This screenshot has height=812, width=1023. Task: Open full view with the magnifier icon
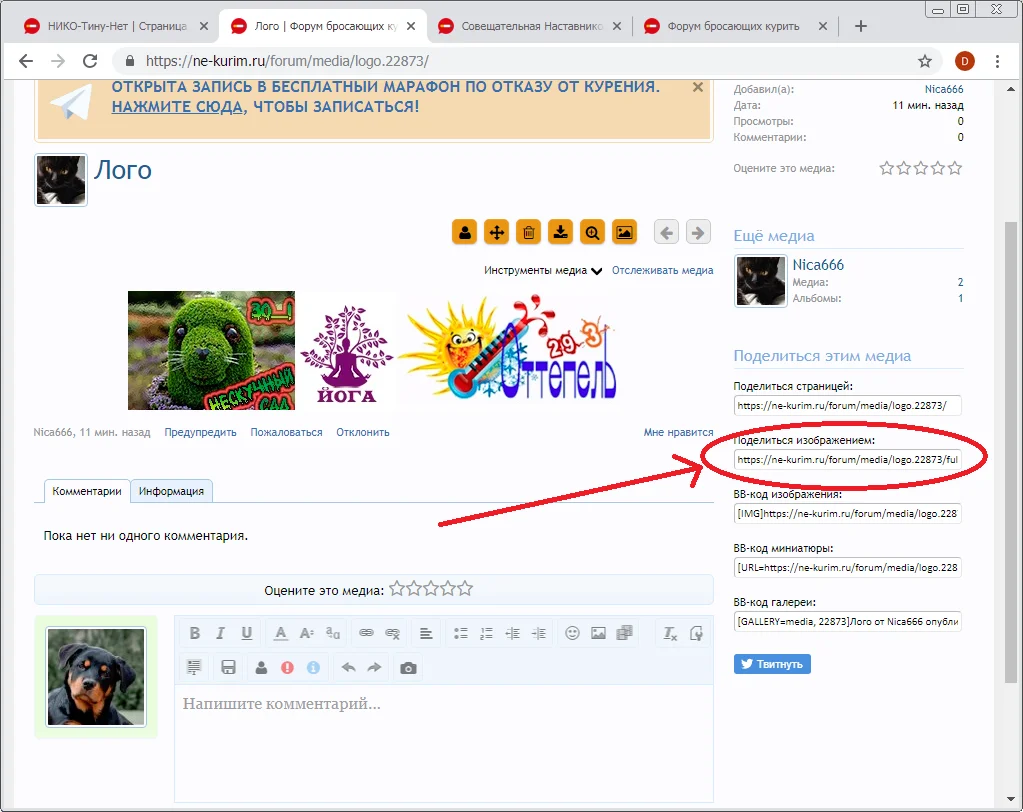(592, 232)
